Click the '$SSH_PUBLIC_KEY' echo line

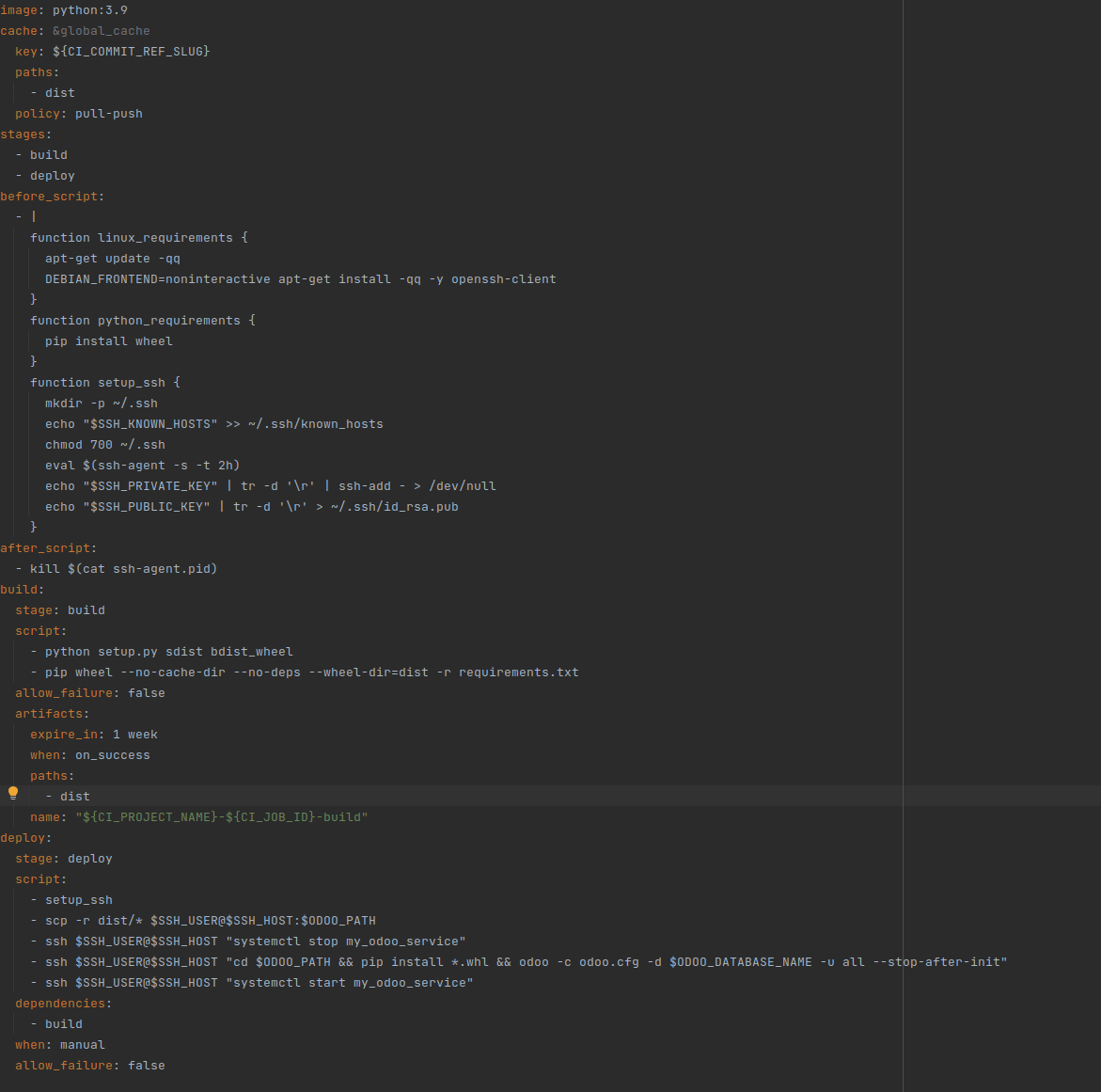251,507
